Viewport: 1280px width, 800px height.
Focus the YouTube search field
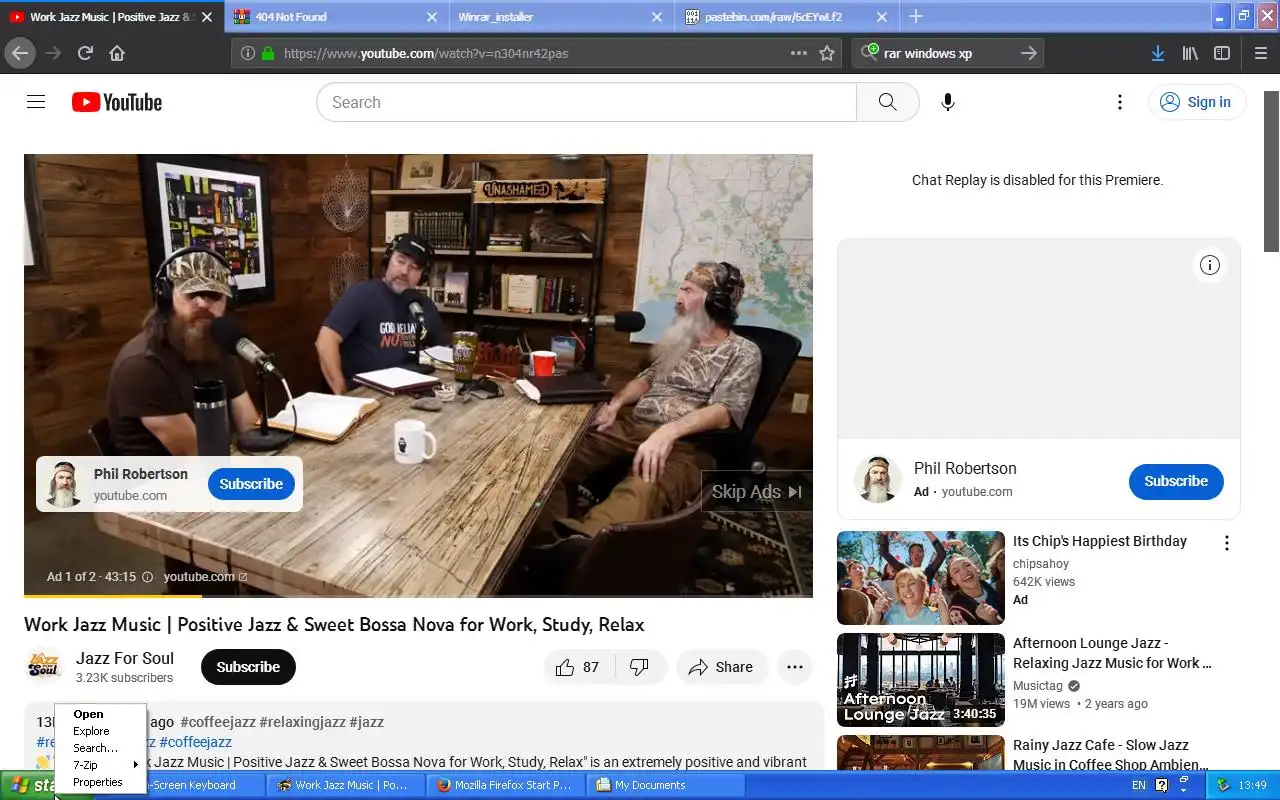[x=586, y=102]
